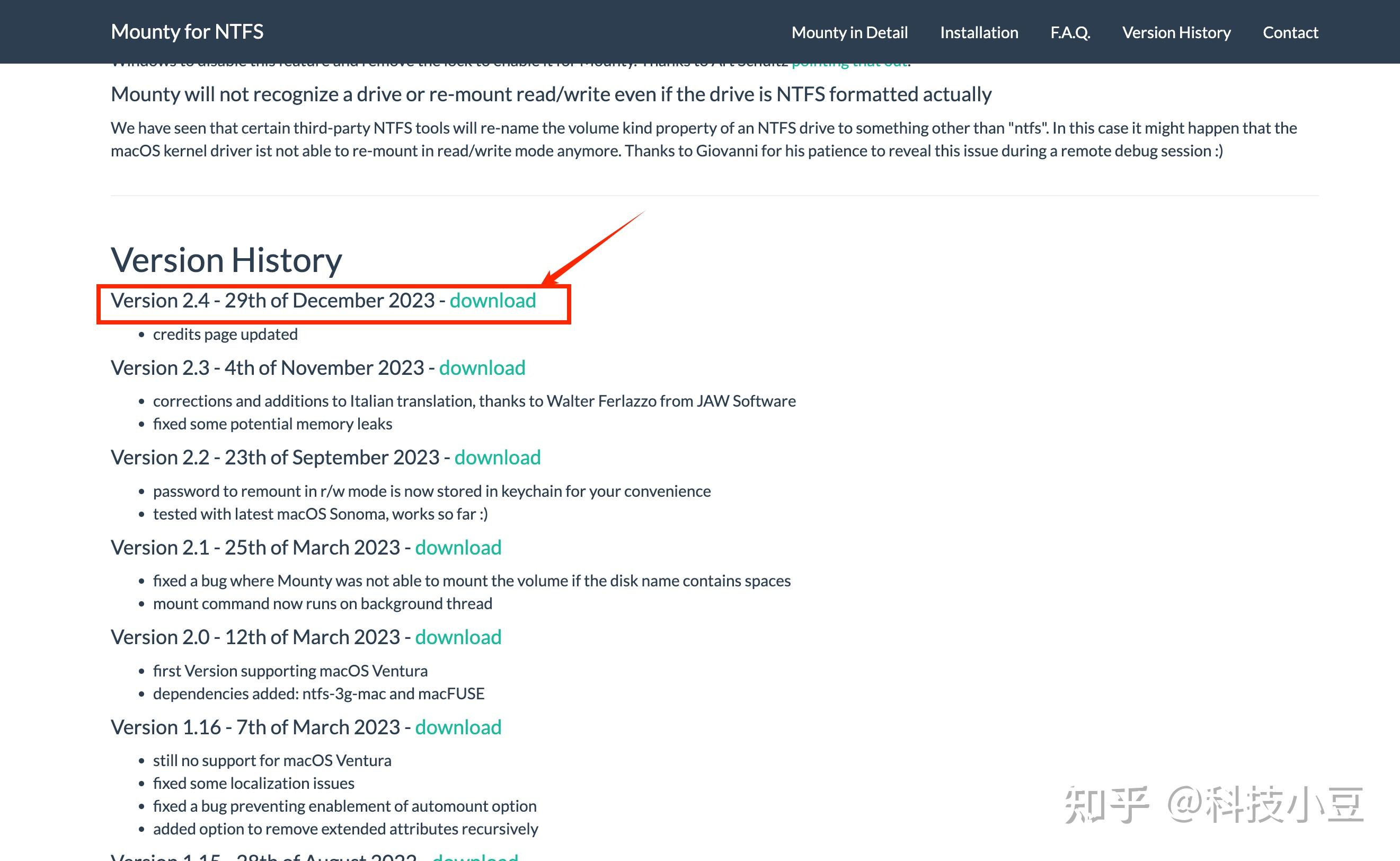Click the 'first Version supporting macOS Ventura' bullet
This screenshot has height=861, width=1400.
pyautogui.click(x=290, y=671)
